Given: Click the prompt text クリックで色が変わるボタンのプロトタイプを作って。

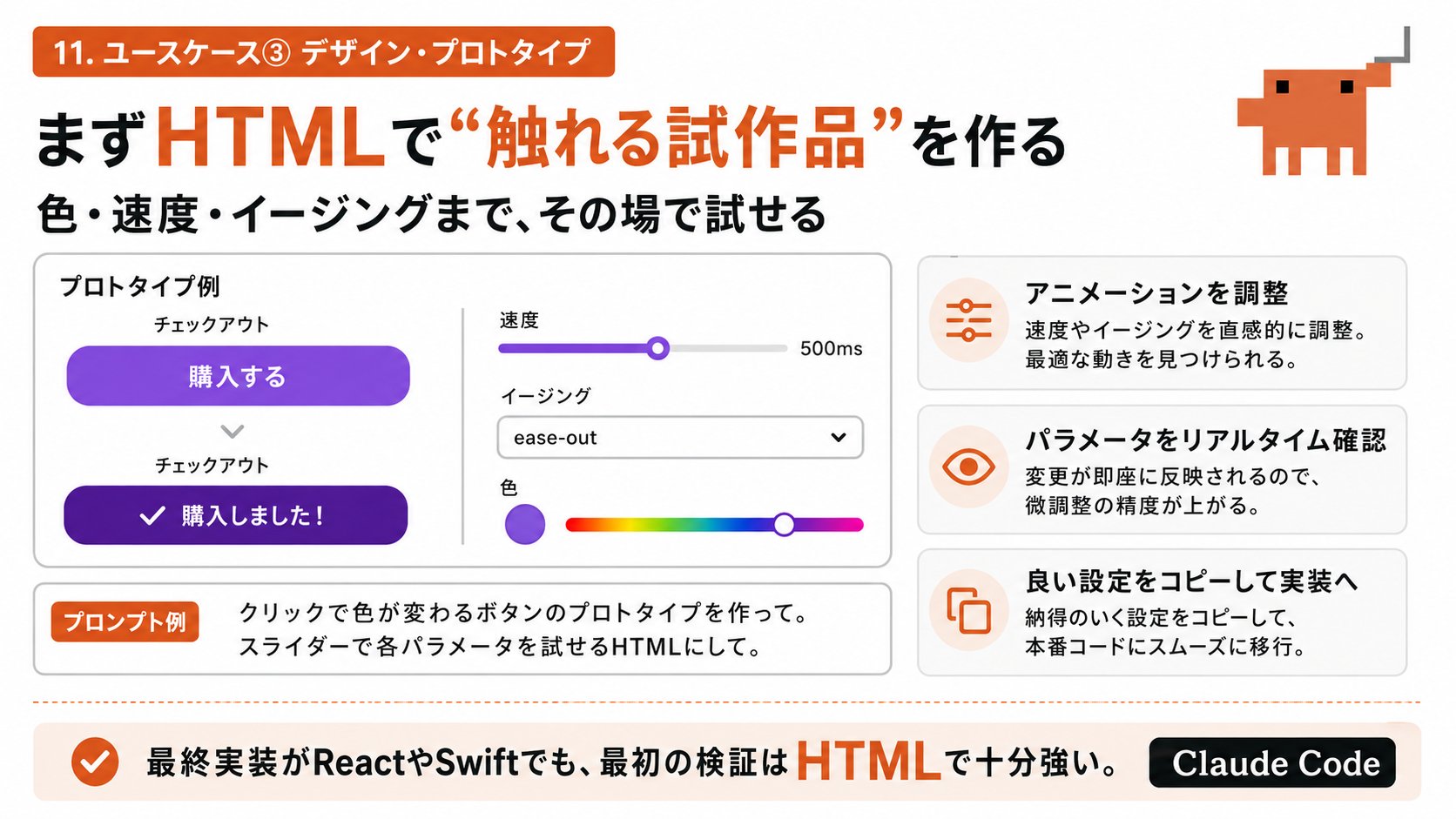Looking at the screenshot, I should 523,613.
